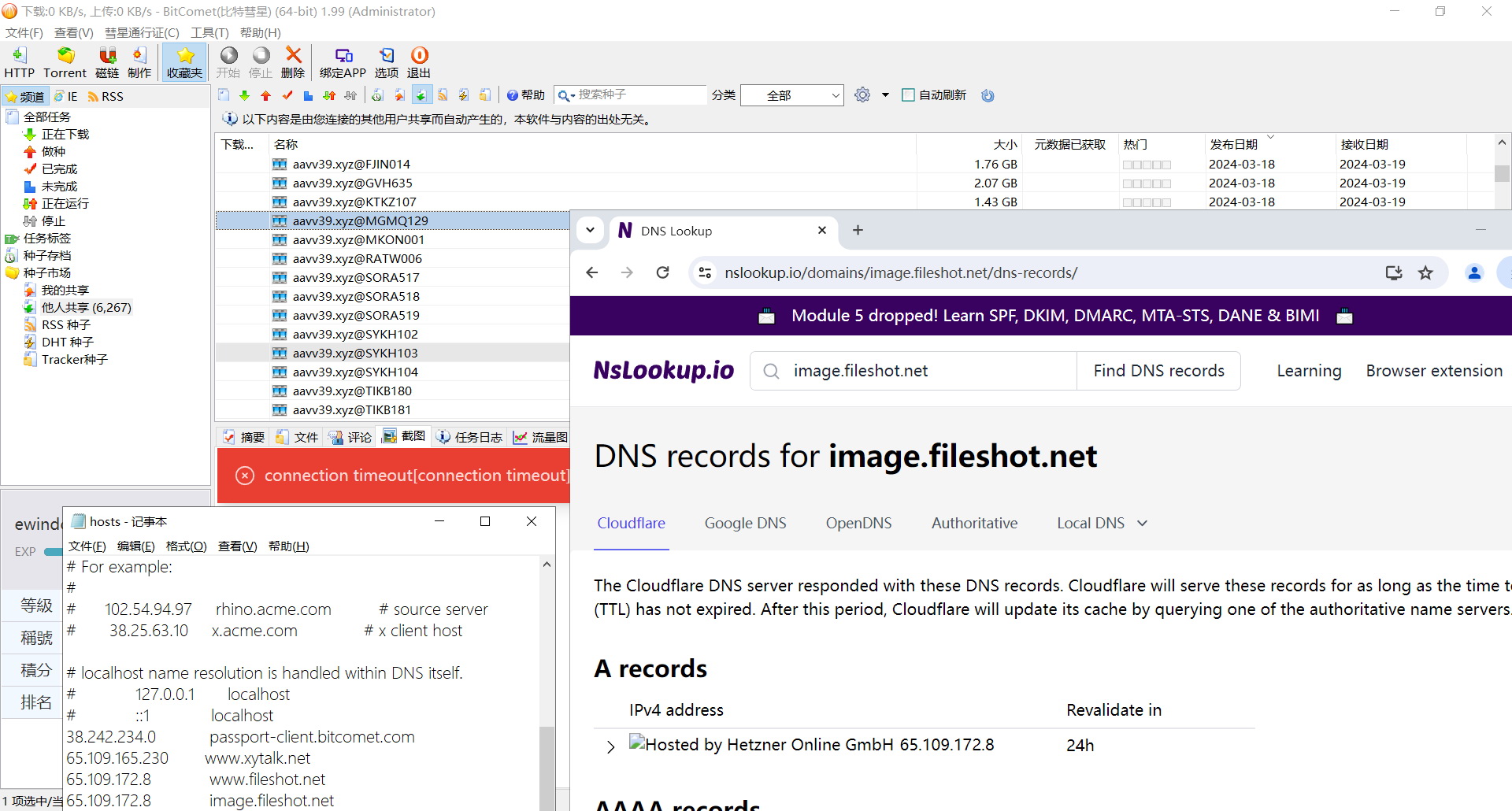
Task: Click the 退出 exit icon
Action: coord(419,62)
